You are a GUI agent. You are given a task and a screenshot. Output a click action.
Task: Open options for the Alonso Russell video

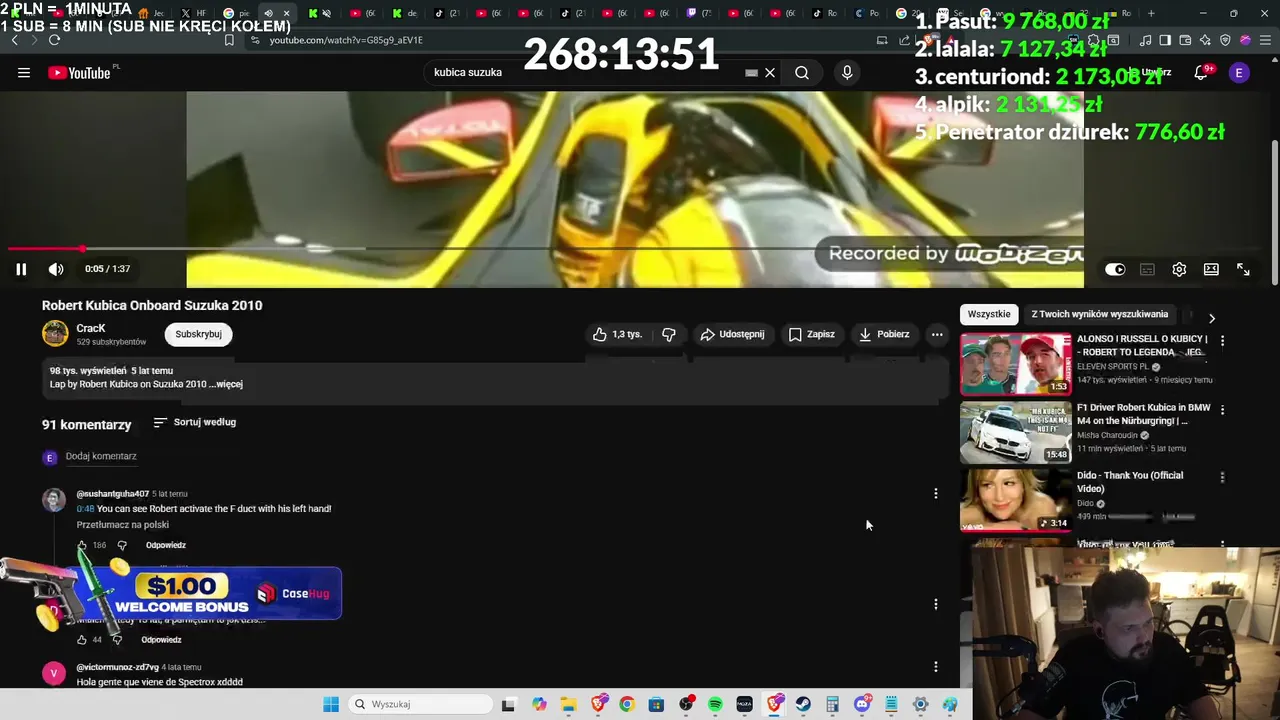1222,340
